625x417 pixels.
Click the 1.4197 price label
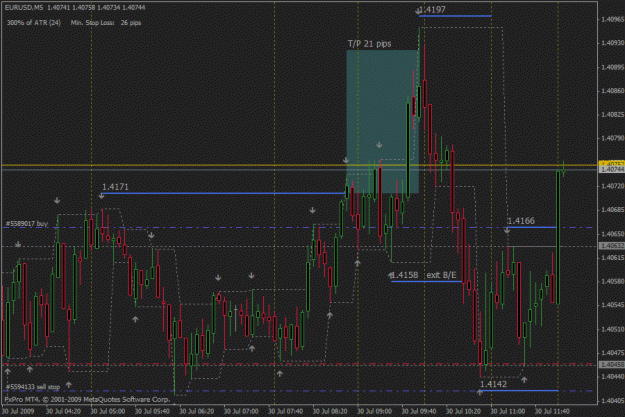pyautogui.click(x=432, y=9)
